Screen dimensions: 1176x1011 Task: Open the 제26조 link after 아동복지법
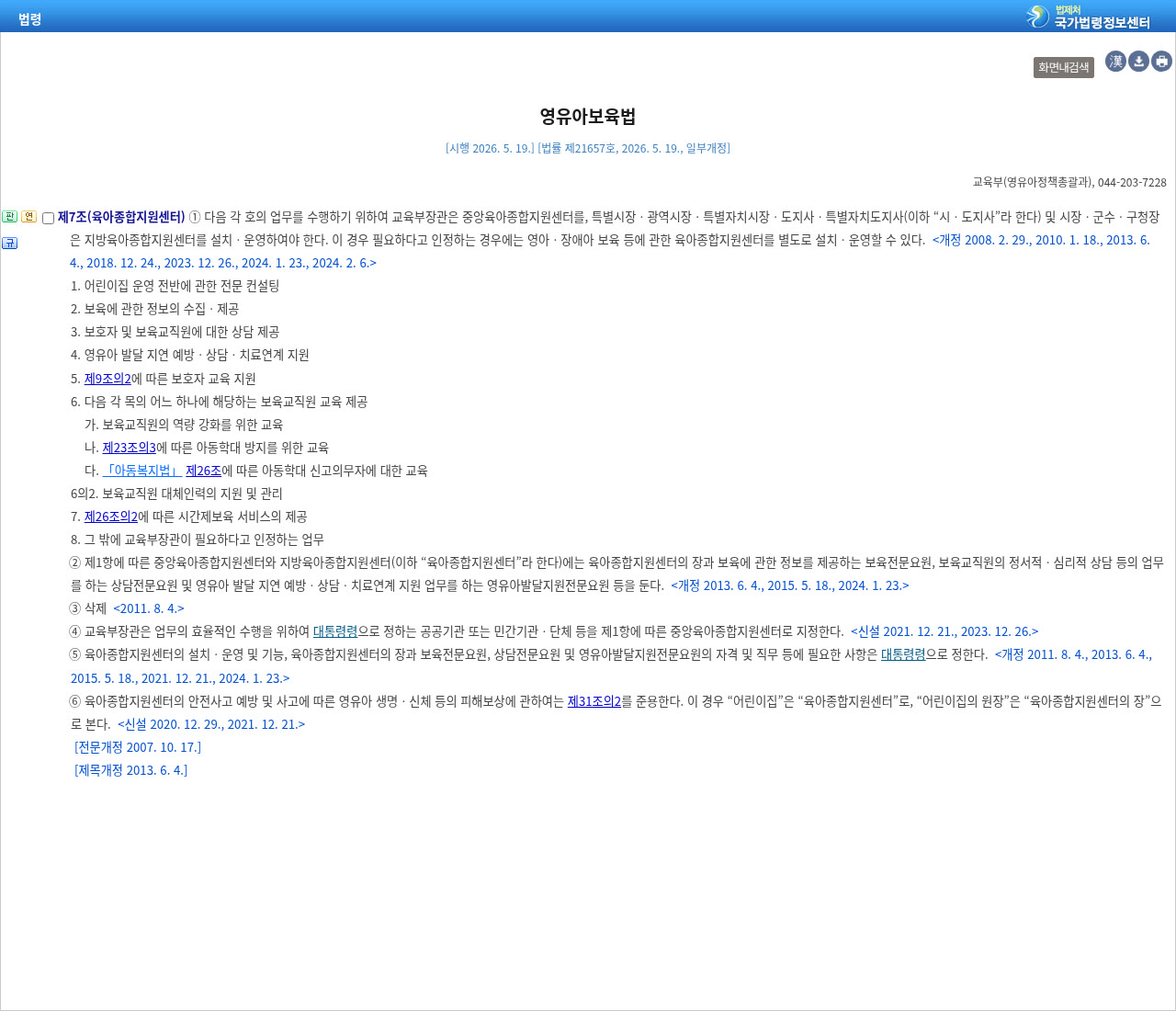pos(203,471)
